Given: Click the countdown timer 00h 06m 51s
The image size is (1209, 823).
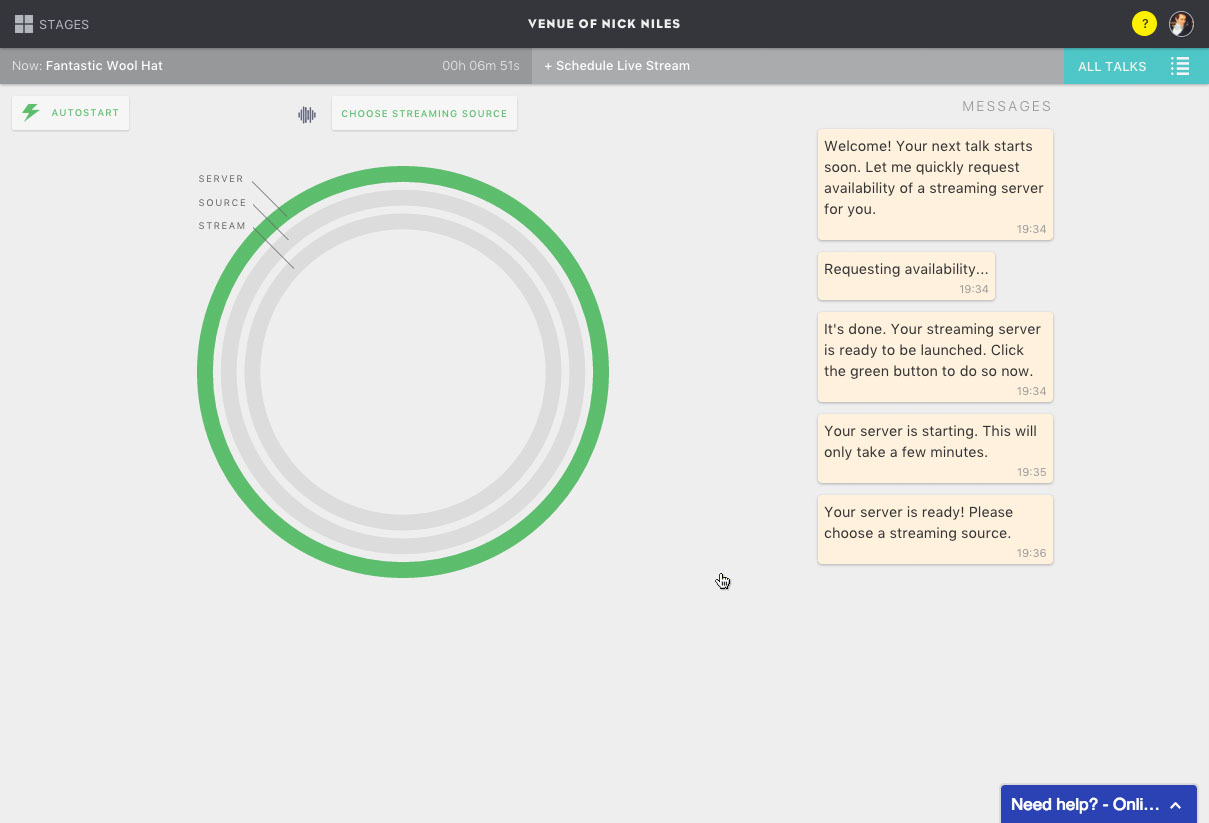Looking at the screenshot, I should (481, 66).
